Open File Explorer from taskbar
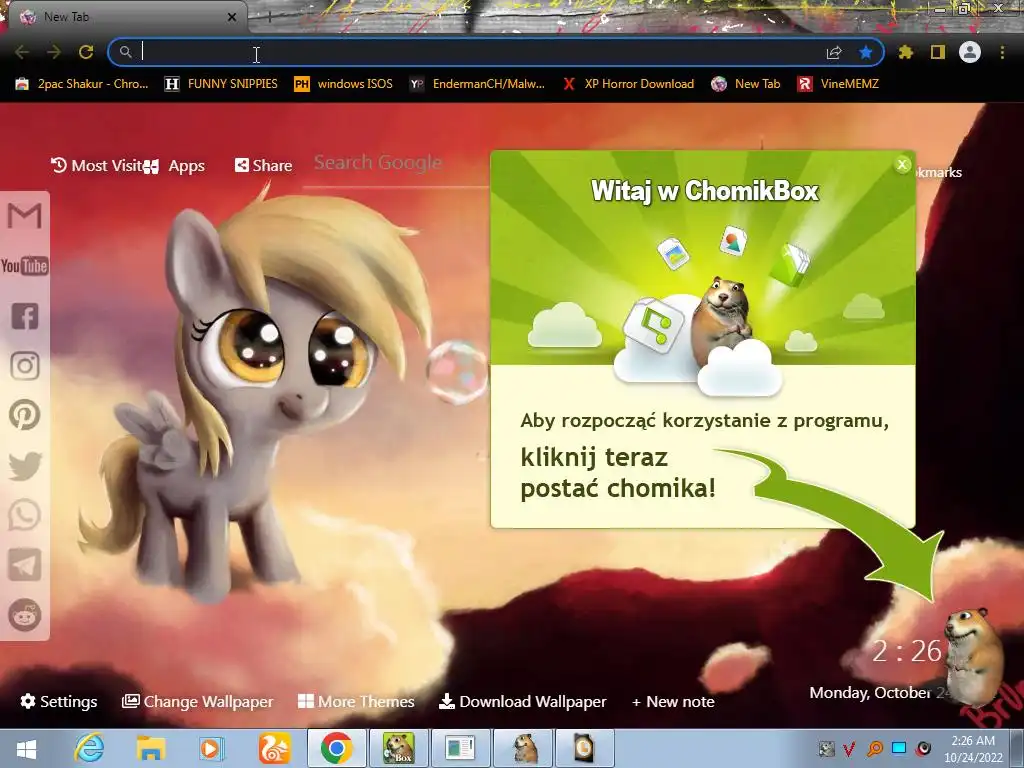 click(x=150, y=748)
